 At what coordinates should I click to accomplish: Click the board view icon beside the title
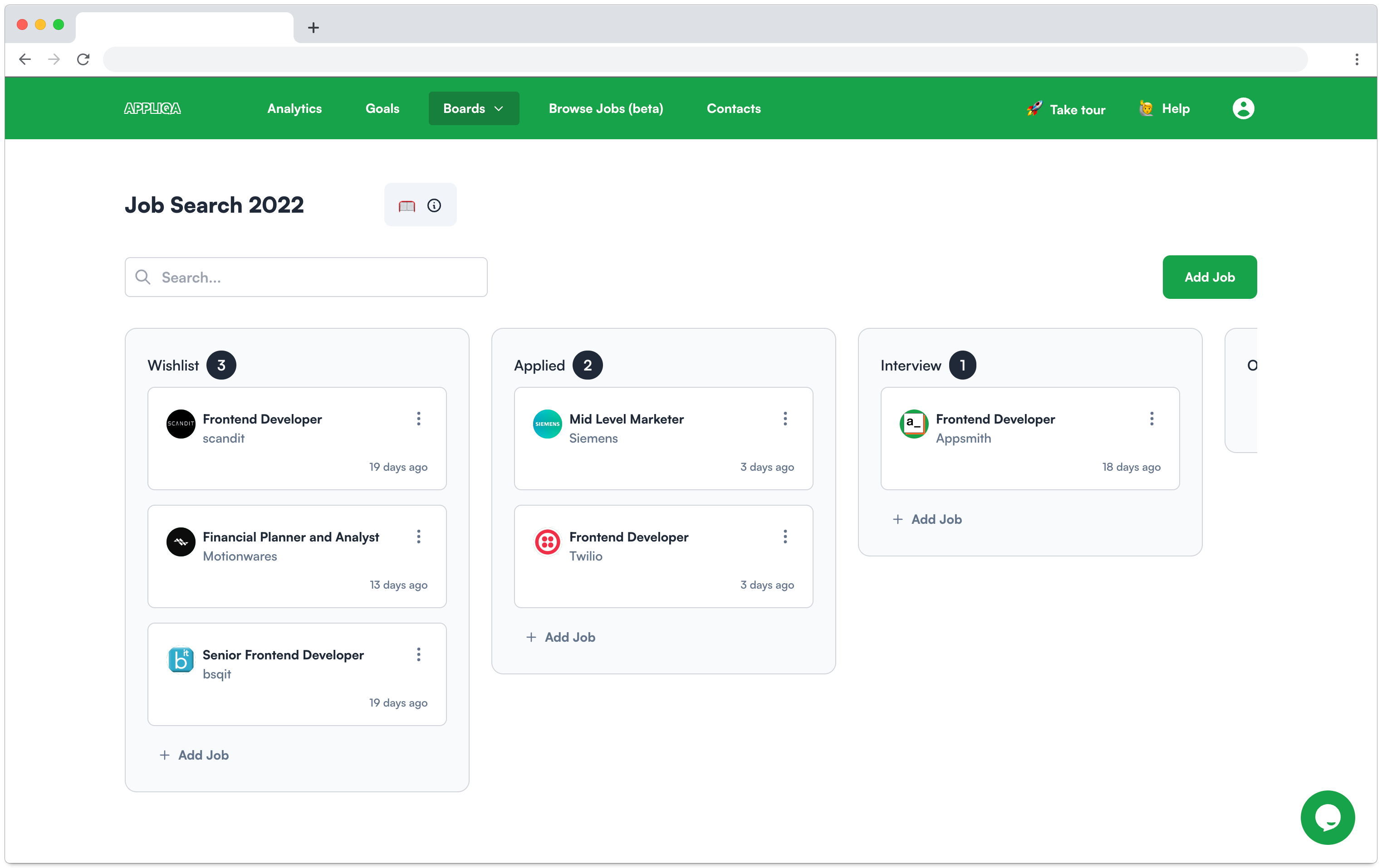pyautogui.click(x=407, y=205)
